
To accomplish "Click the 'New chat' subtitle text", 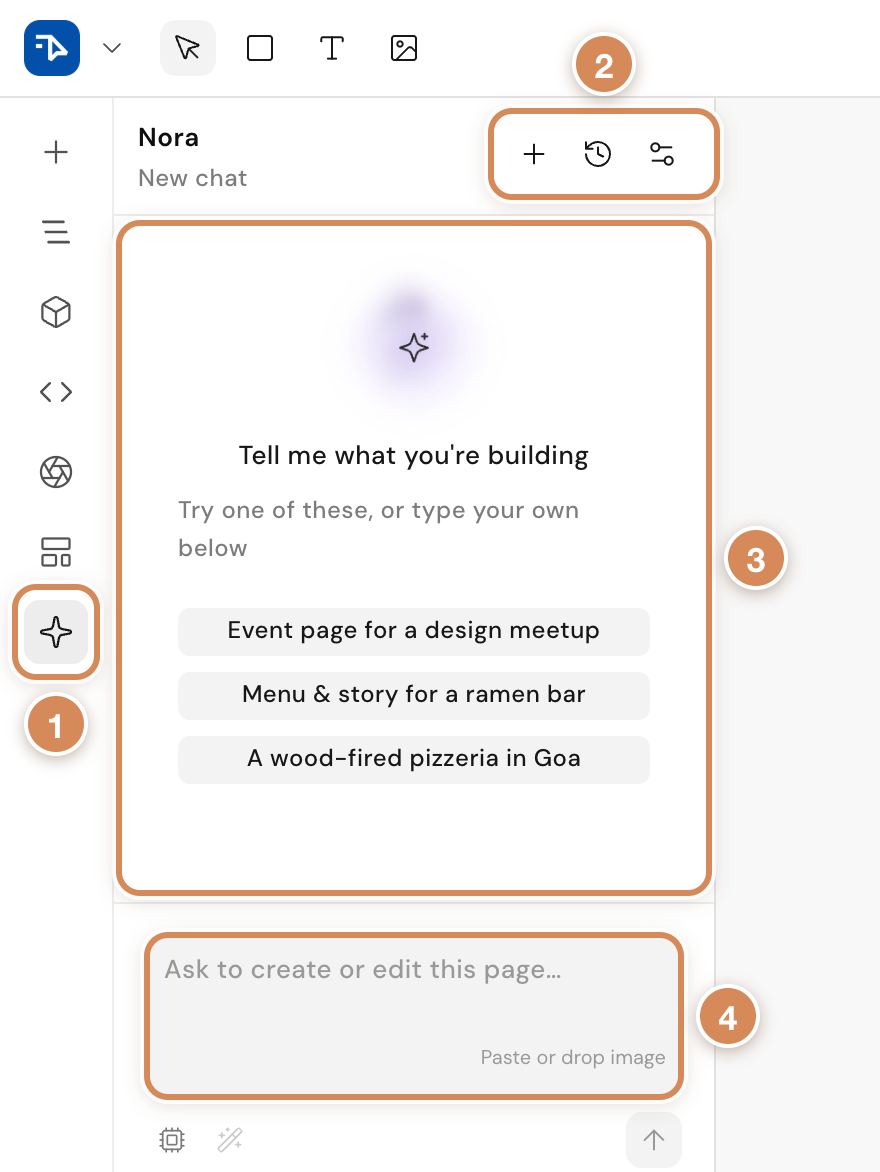I will point(193,178).
